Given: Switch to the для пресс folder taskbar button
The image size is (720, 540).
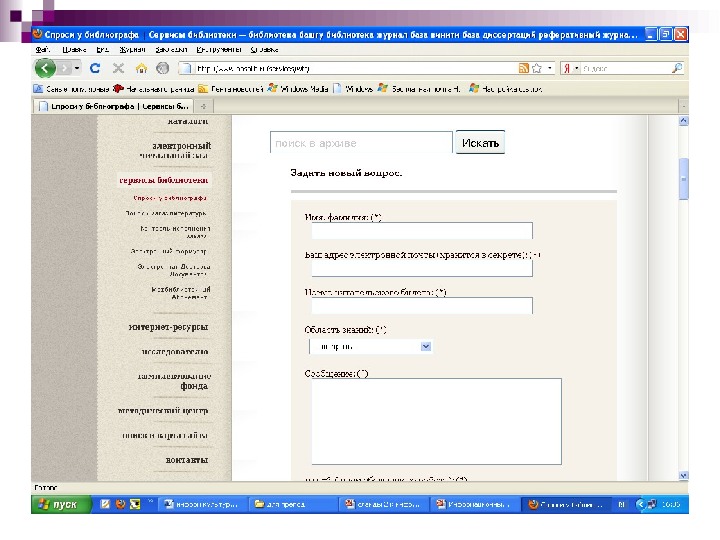Looking at the screenshot, I should click(294, 504).
